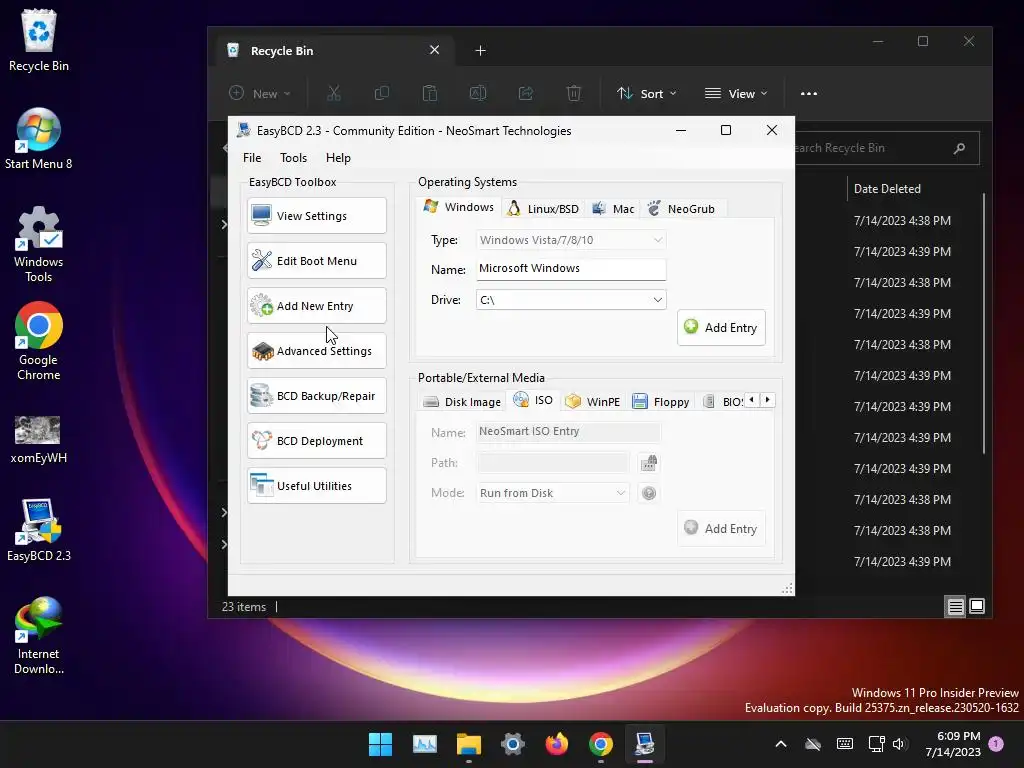Click the Name field containing Microsoft Windows

pos(571,269)
